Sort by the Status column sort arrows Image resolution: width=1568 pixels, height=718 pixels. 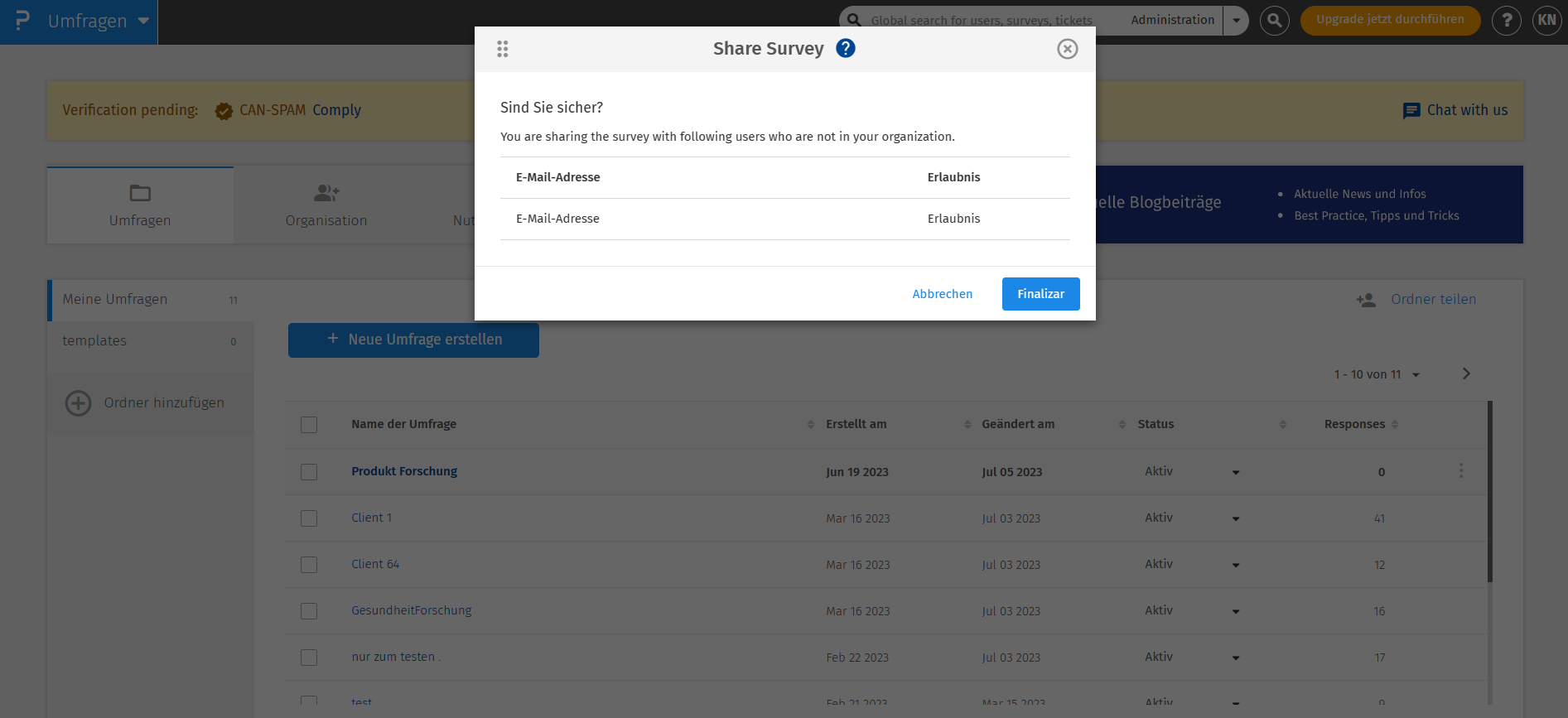pos(1282,424)
